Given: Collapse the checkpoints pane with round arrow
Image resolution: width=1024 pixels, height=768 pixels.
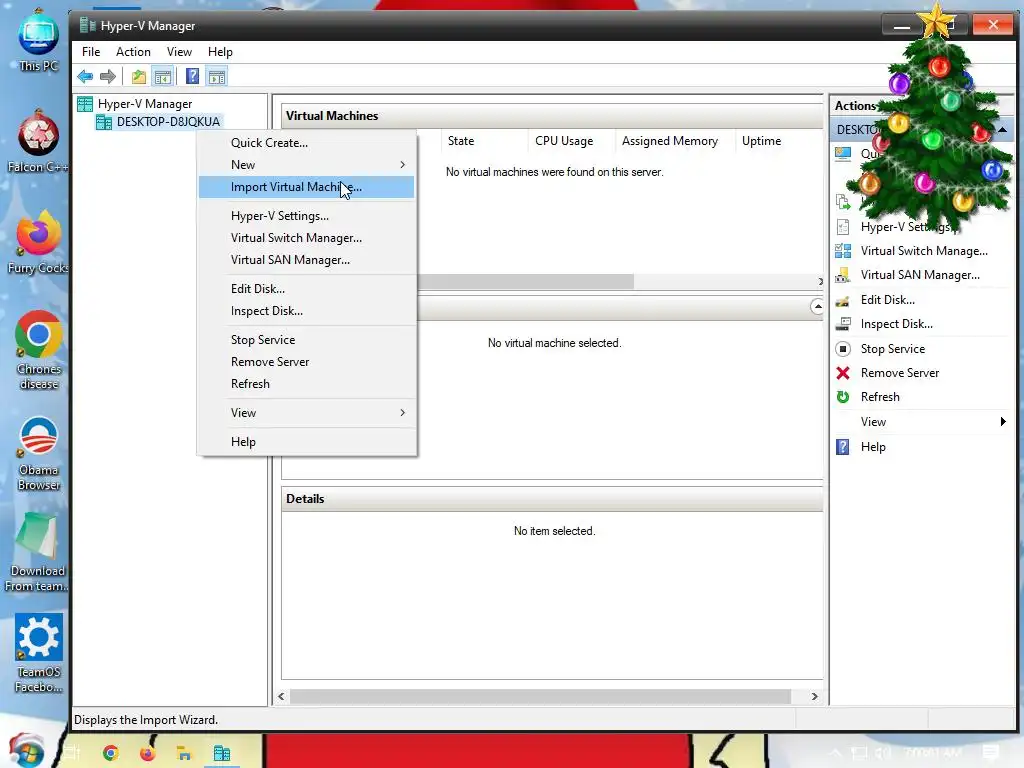Looking at the screenshot, I should pos(817,306).
